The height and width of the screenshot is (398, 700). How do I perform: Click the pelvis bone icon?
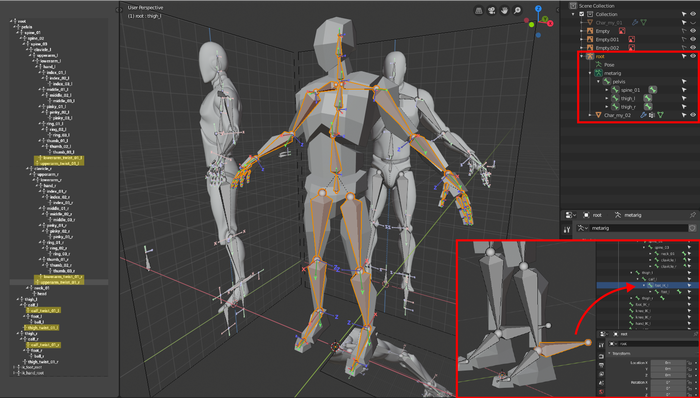607,82
